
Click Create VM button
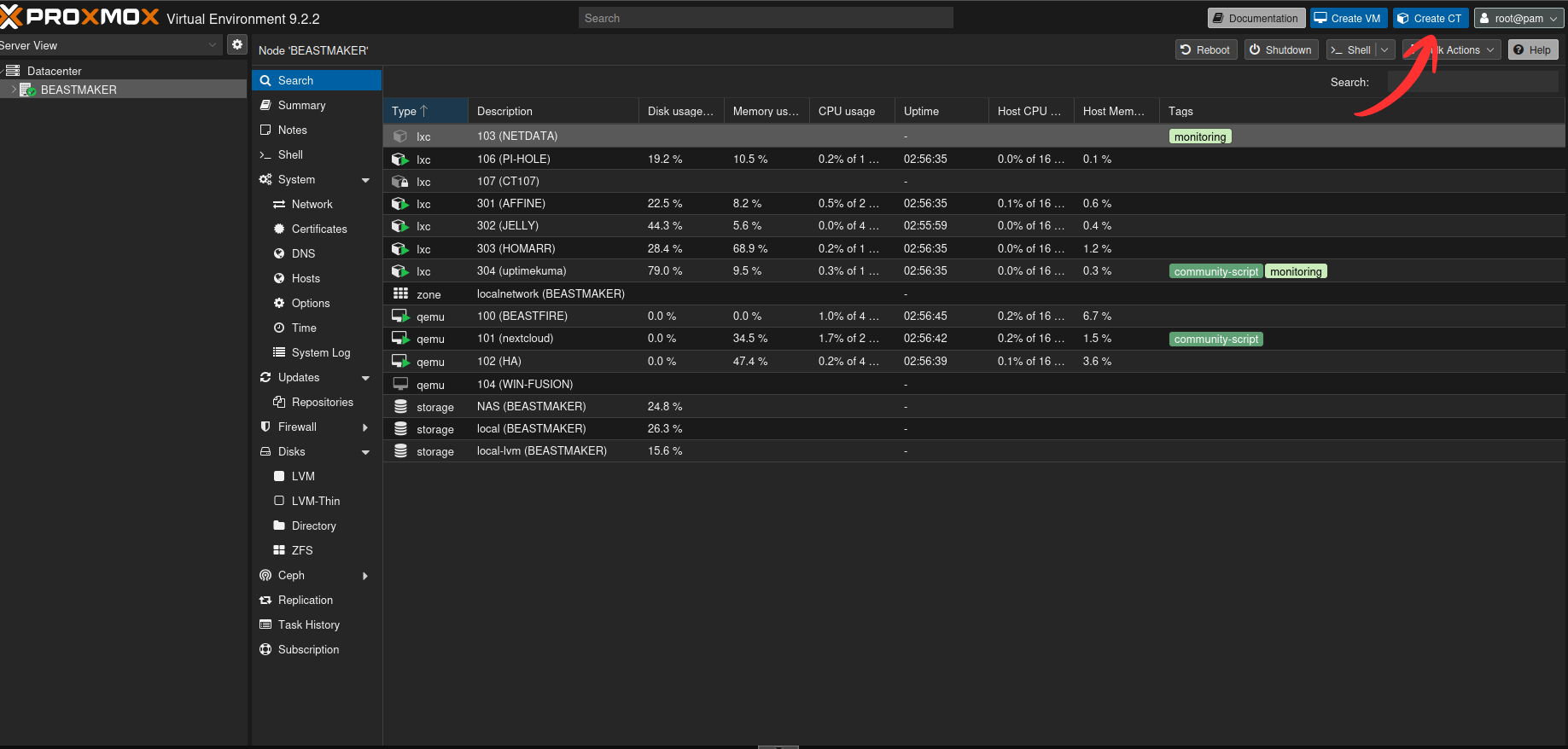1349,18
